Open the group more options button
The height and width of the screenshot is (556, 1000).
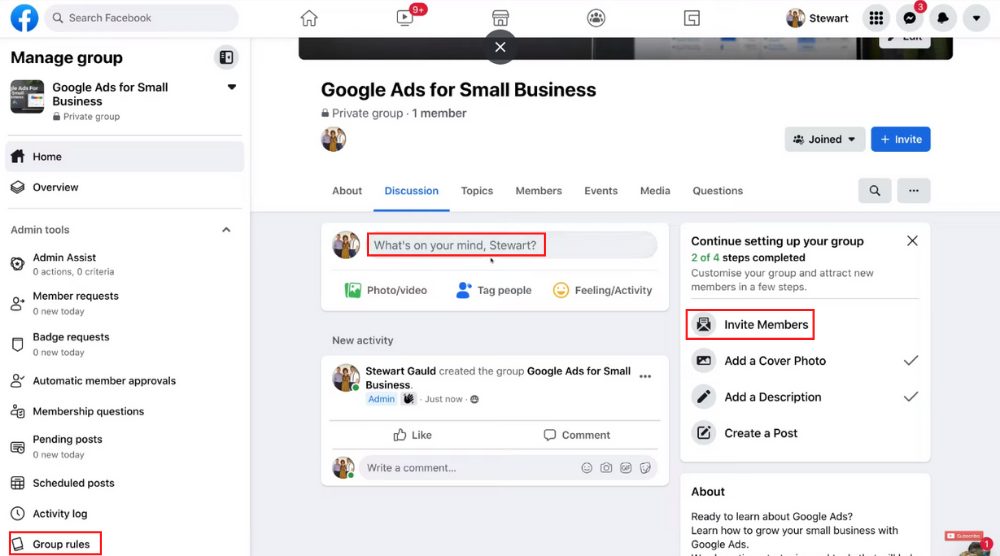point(913,191)
